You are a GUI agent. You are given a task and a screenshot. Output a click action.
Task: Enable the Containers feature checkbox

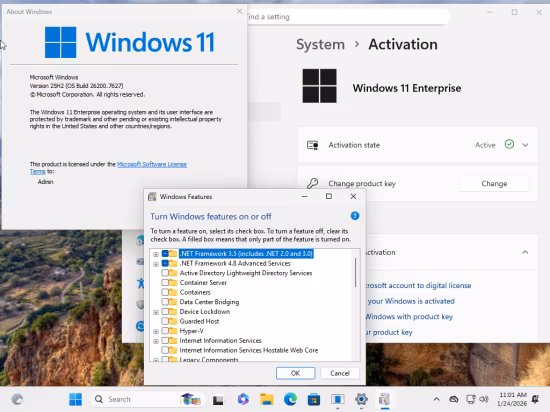click(x=165, y=292)
